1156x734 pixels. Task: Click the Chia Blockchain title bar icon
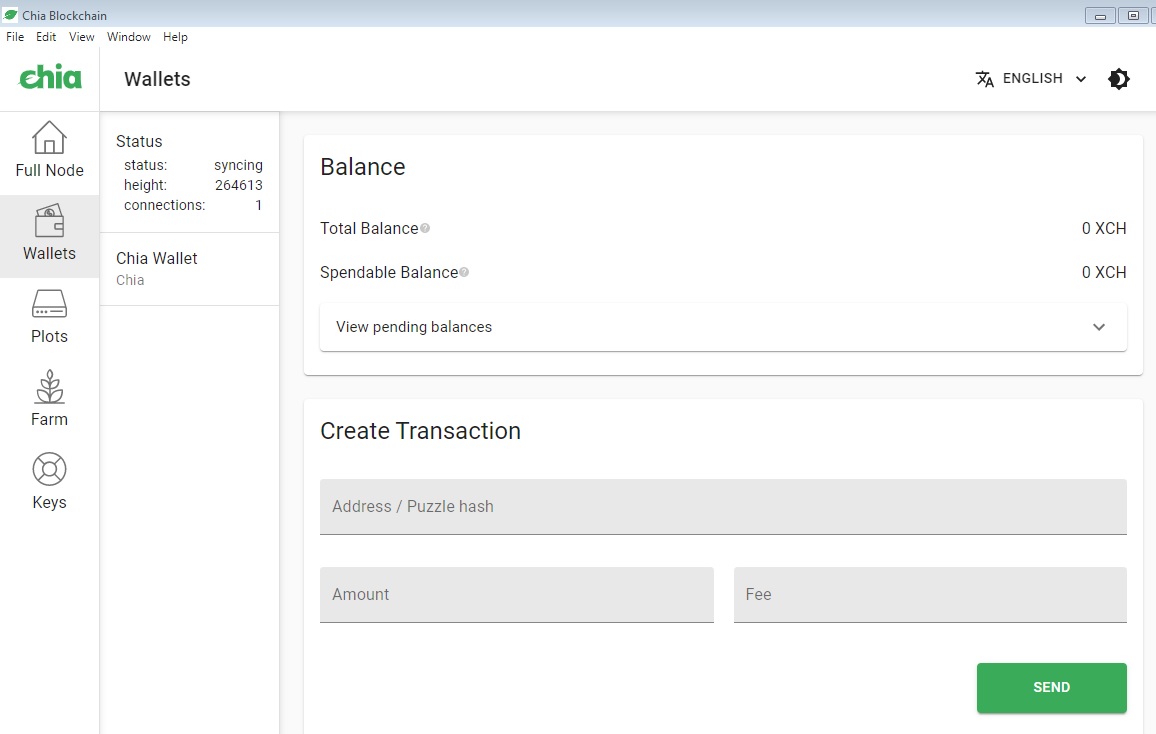[x=10, y=15]
